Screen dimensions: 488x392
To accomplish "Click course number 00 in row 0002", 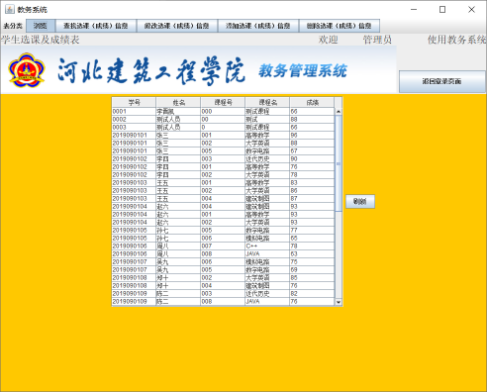I will (x=223, y=119).
